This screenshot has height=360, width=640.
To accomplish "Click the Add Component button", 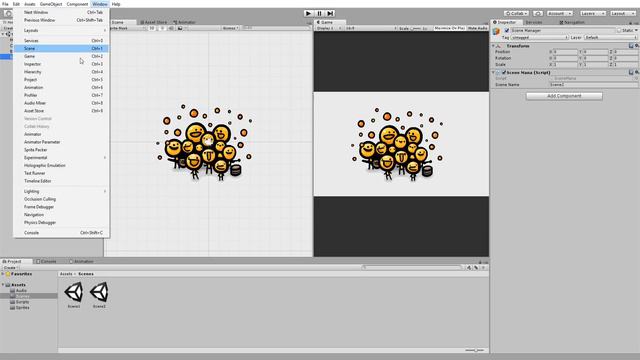I will pos(564,96).
